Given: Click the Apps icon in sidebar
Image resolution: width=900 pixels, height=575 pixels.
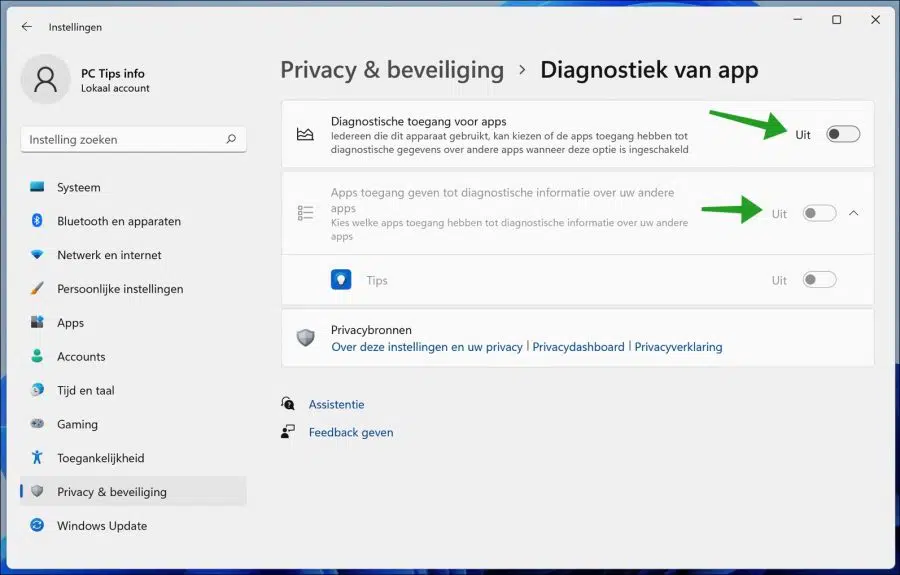Looking at the screenshot, I should (37, 323).
